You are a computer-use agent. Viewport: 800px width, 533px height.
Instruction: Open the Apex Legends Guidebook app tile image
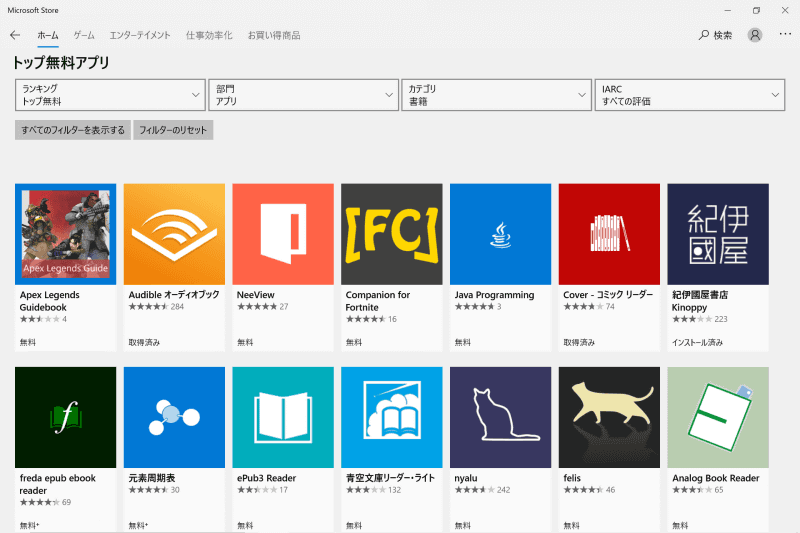65,234
